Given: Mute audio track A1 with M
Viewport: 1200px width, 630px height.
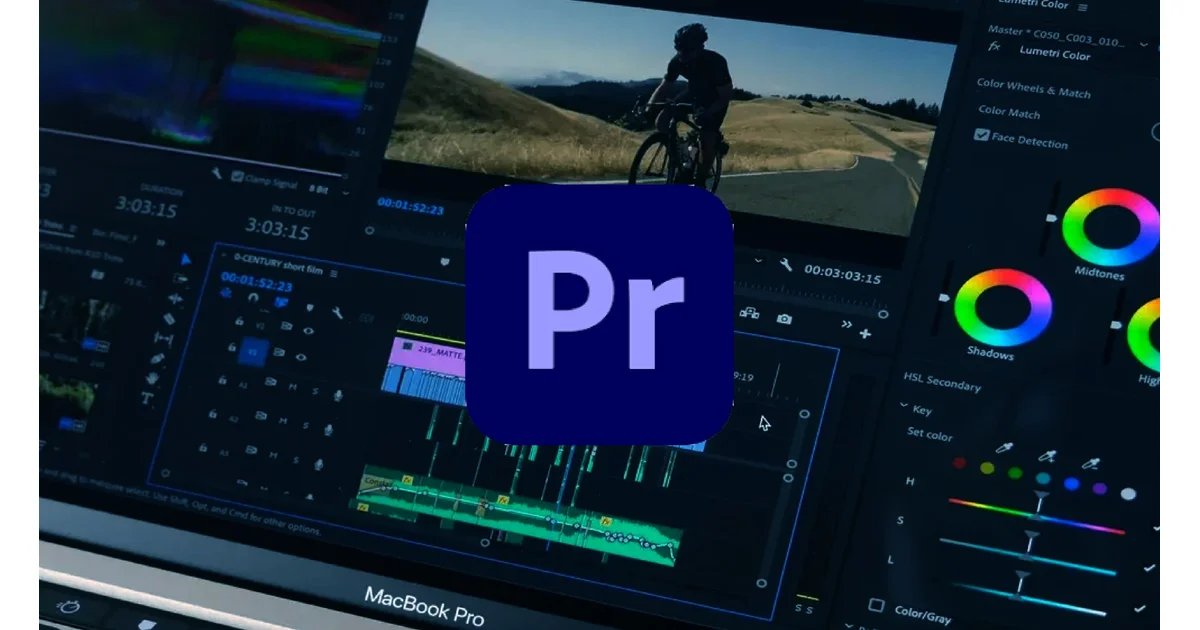Looking at the screenshot, I should [292, 387].
